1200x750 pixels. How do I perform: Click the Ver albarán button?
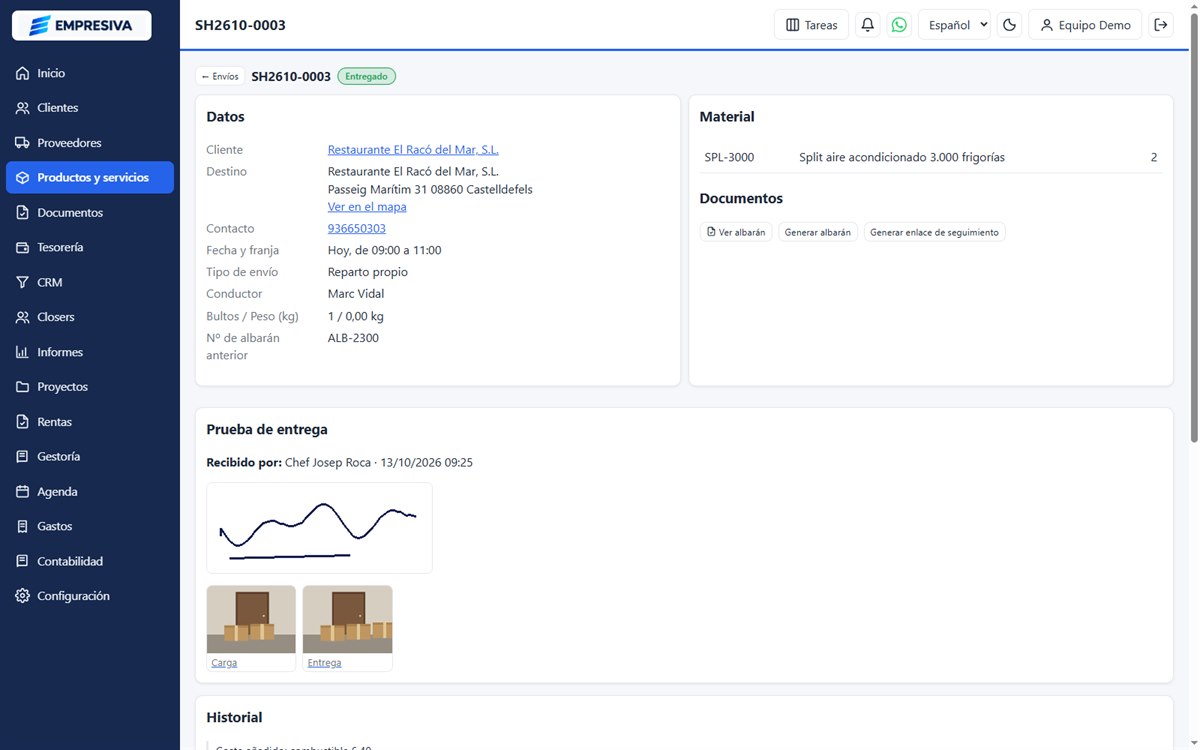coord(736,232)
